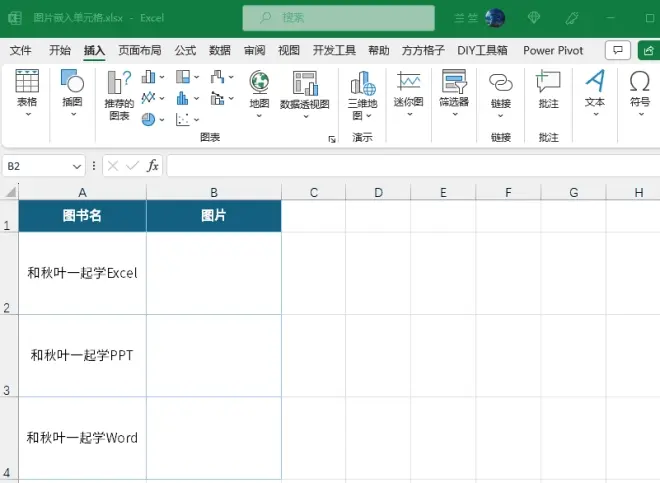Open the Filters (筛选器) group

(454, 93)
